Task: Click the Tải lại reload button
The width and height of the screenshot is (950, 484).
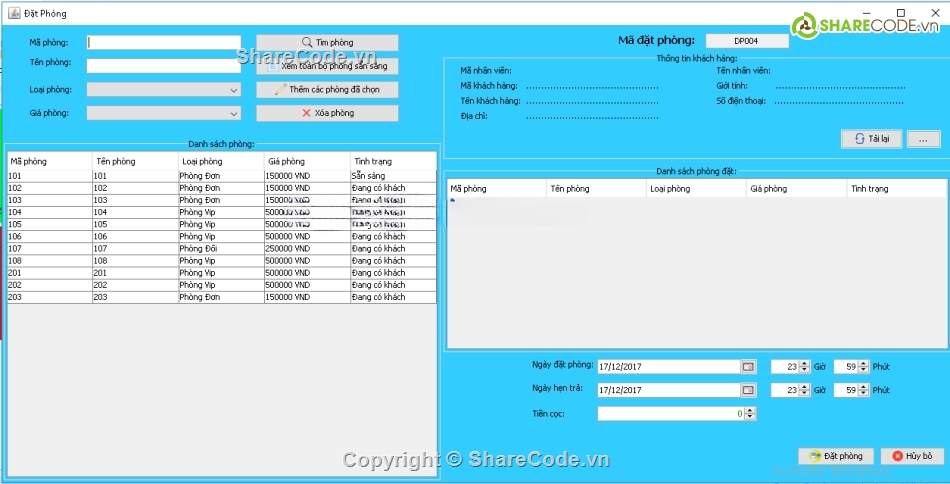Action: pos(871,139)
